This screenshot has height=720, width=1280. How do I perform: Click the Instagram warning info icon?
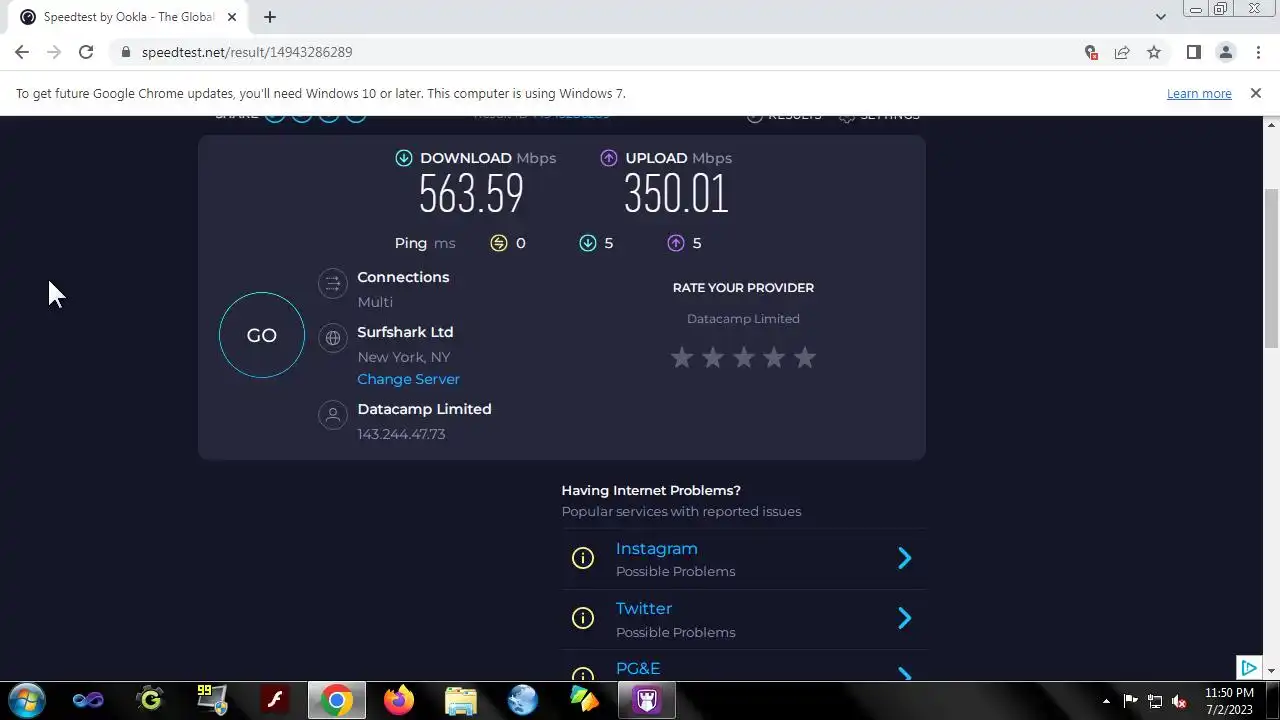(583, 558)
